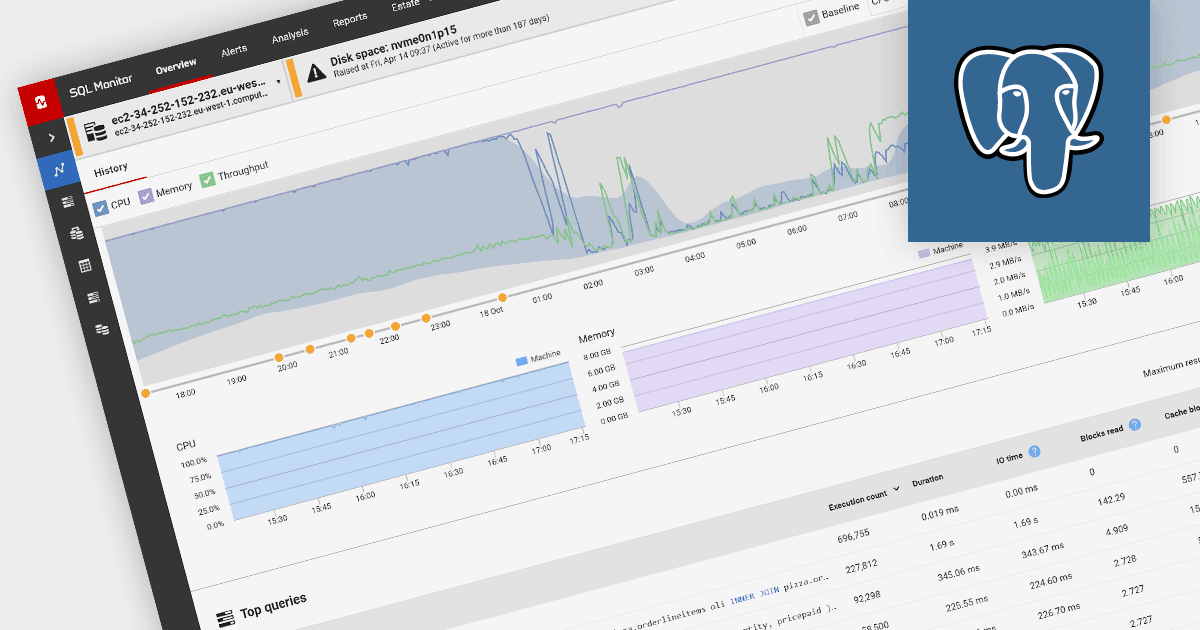Open the table grid sidebar icon

click(x=85, y=266)
